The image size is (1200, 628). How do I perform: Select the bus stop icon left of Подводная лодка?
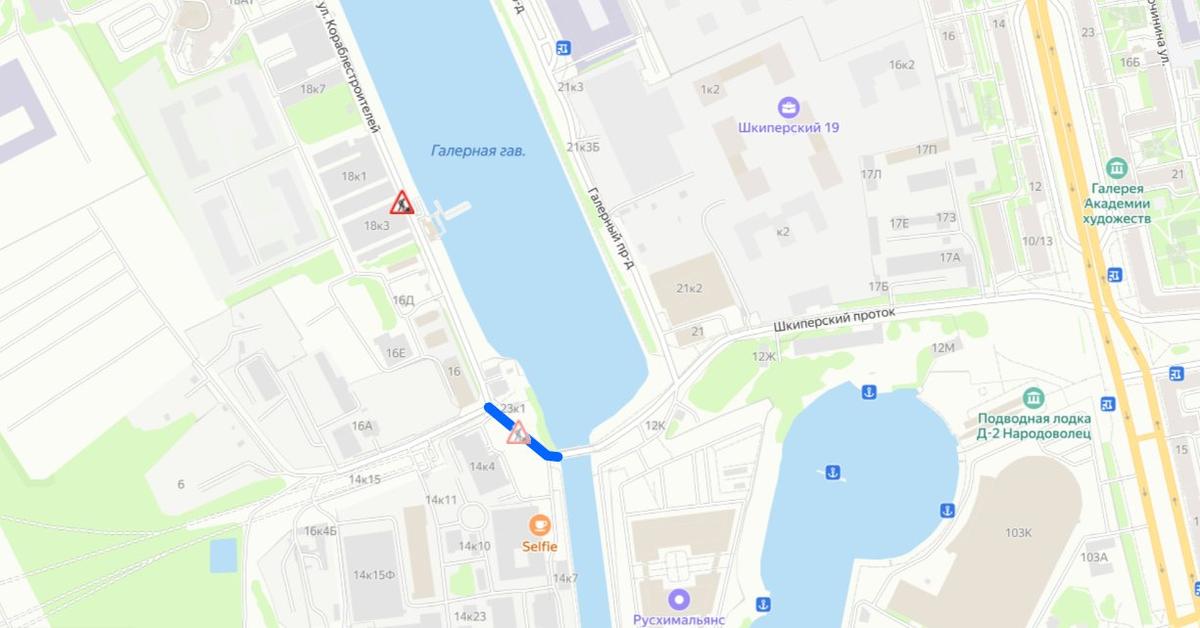[1107, 403]
